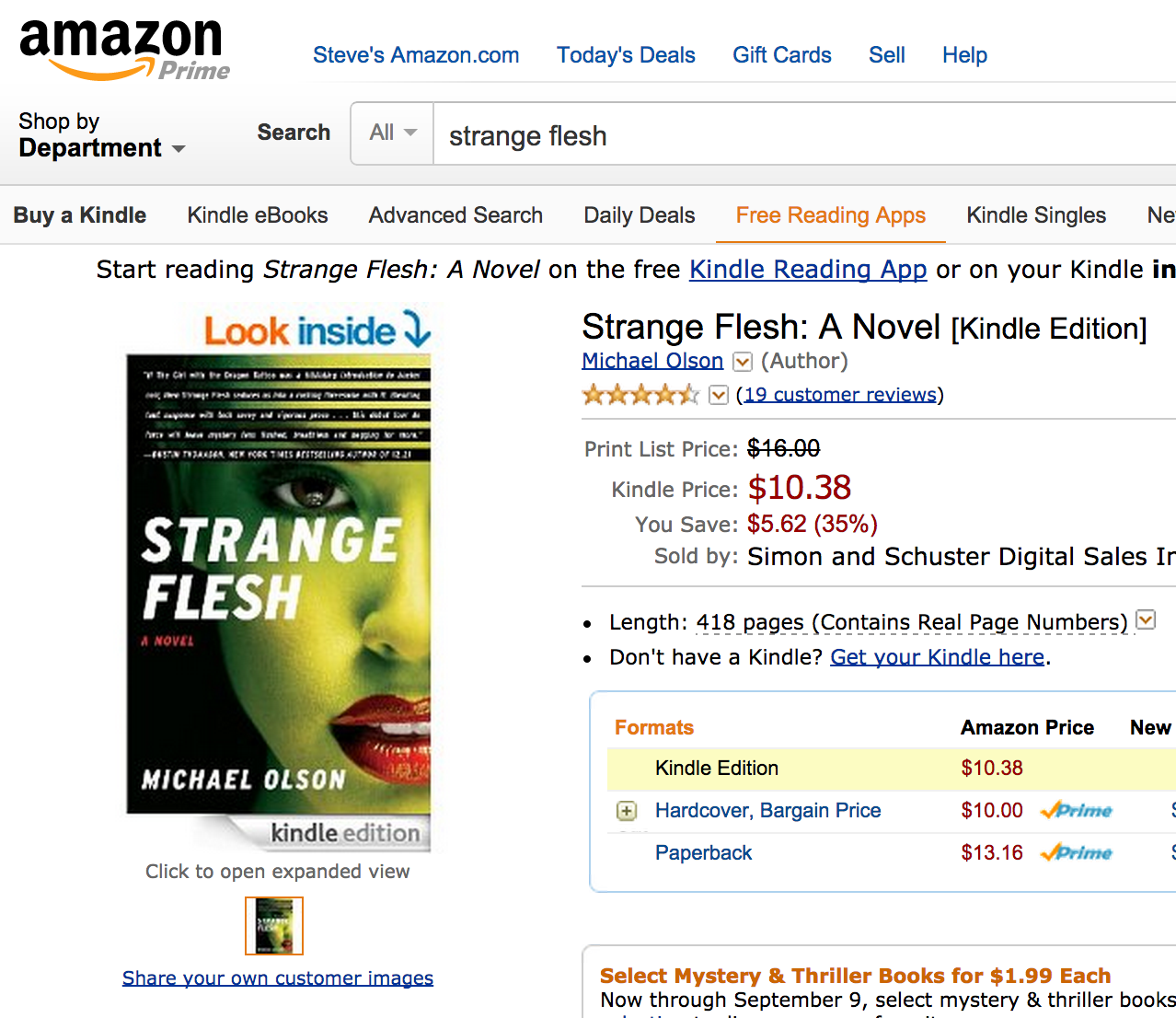The width and height of the screenshot is (1176, 1018).
Task: Switch to the Free Reading Apps tab
Action: [830, 215]
